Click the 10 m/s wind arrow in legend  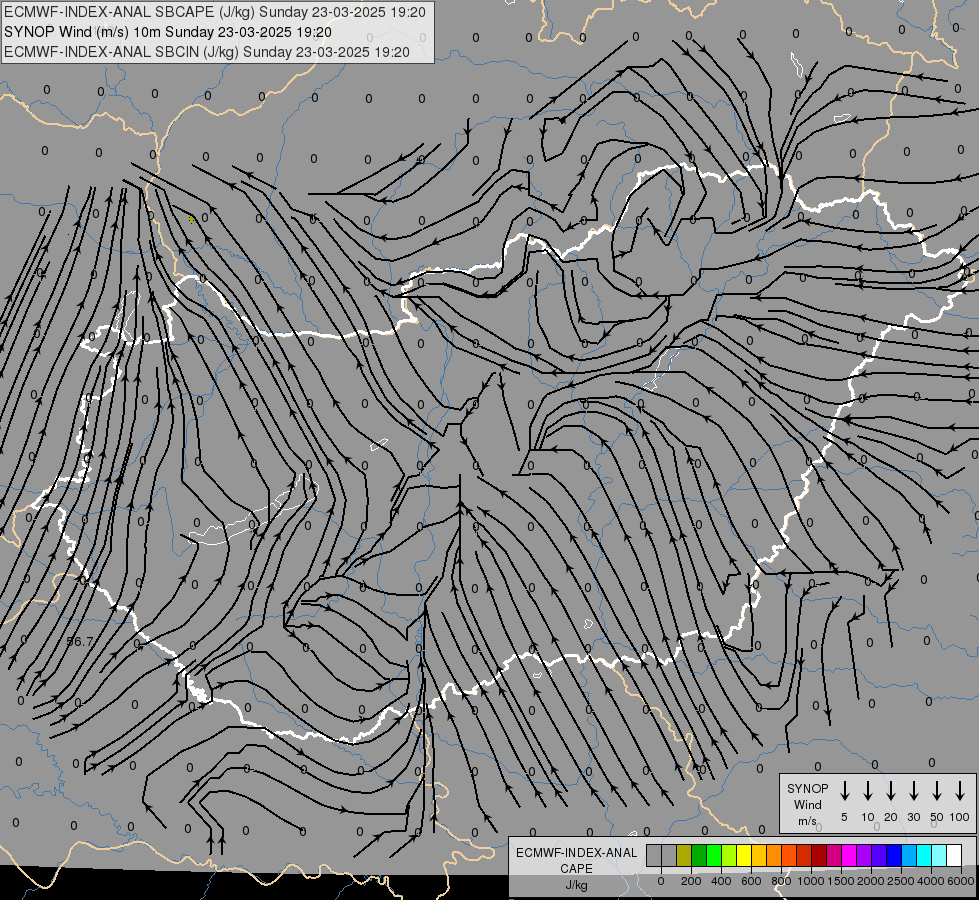pos(867,791)
